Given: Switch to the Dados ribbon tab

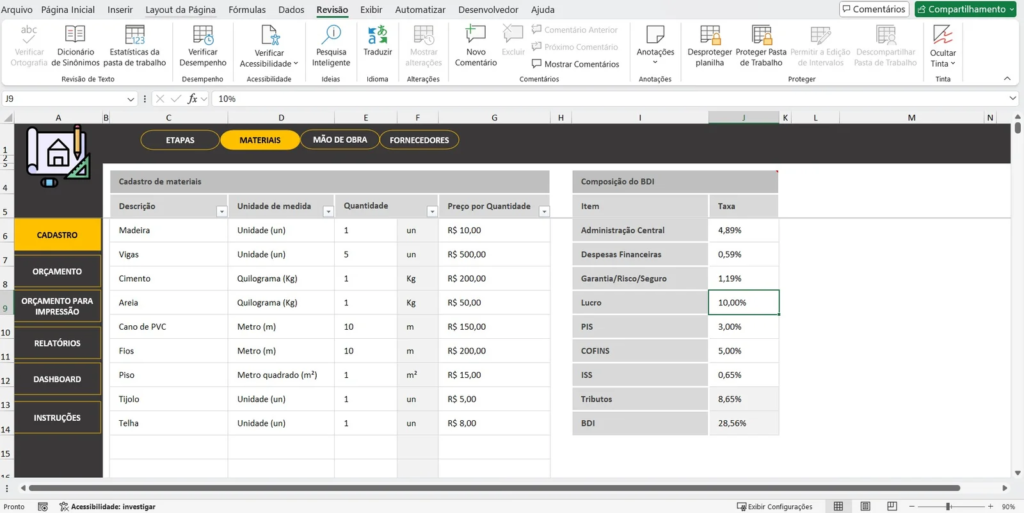Looking at the screenshot, I should [291, 9].
